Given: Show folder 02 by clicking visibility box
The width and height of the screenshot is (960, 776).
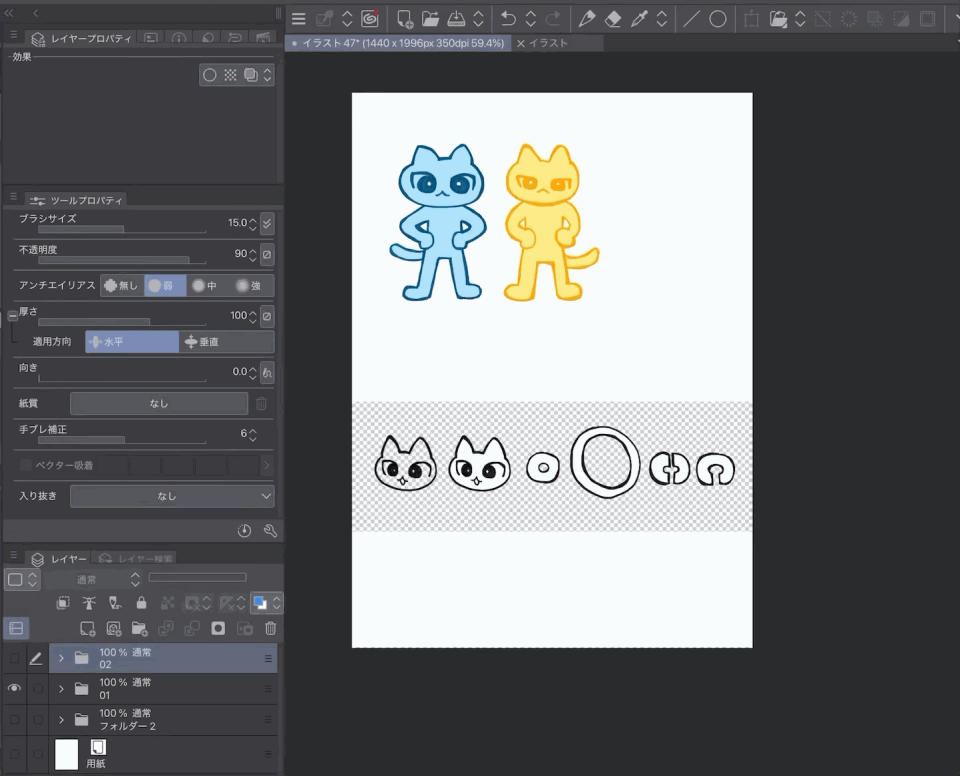Looking at the screenshot, I should (x=14, y=658).
